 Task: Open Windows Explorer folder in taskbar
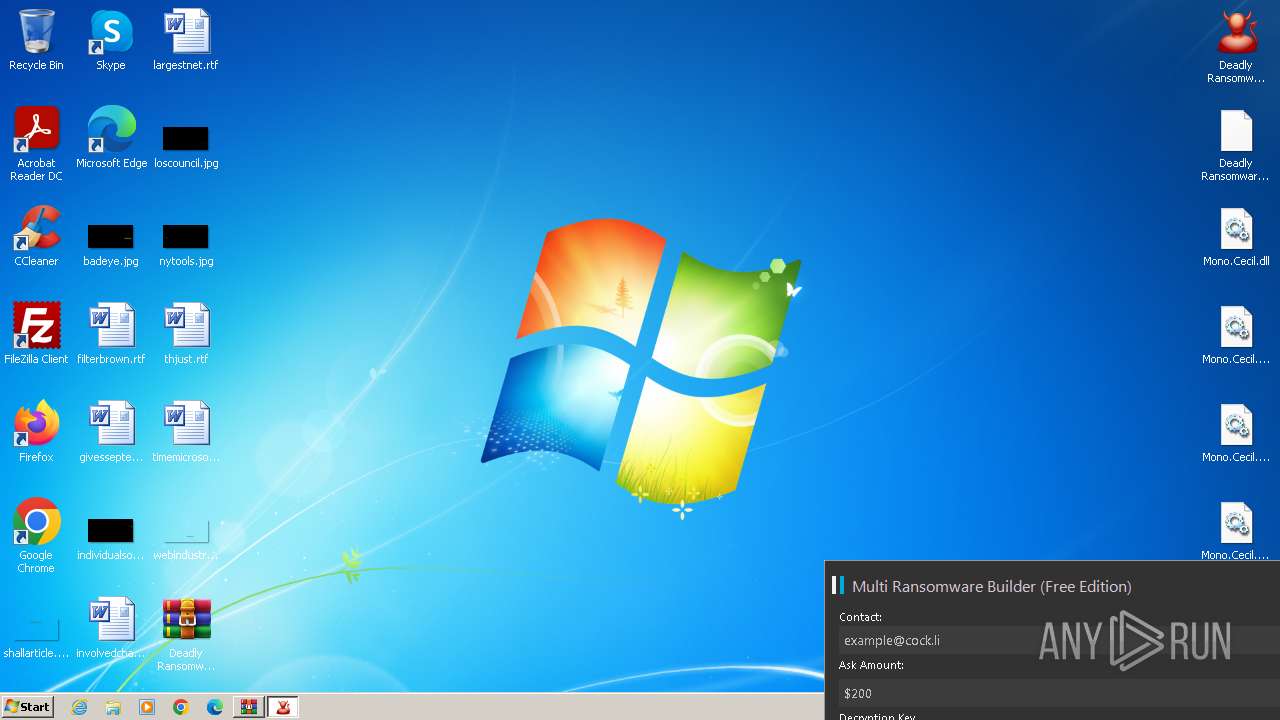(113, 707)
